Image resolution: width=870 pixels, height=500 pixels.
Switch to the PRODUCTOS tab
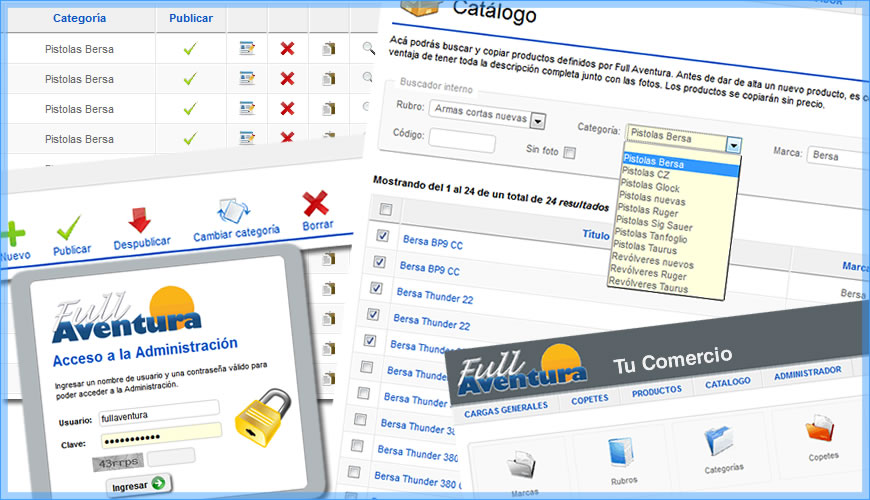coord(656,391)
